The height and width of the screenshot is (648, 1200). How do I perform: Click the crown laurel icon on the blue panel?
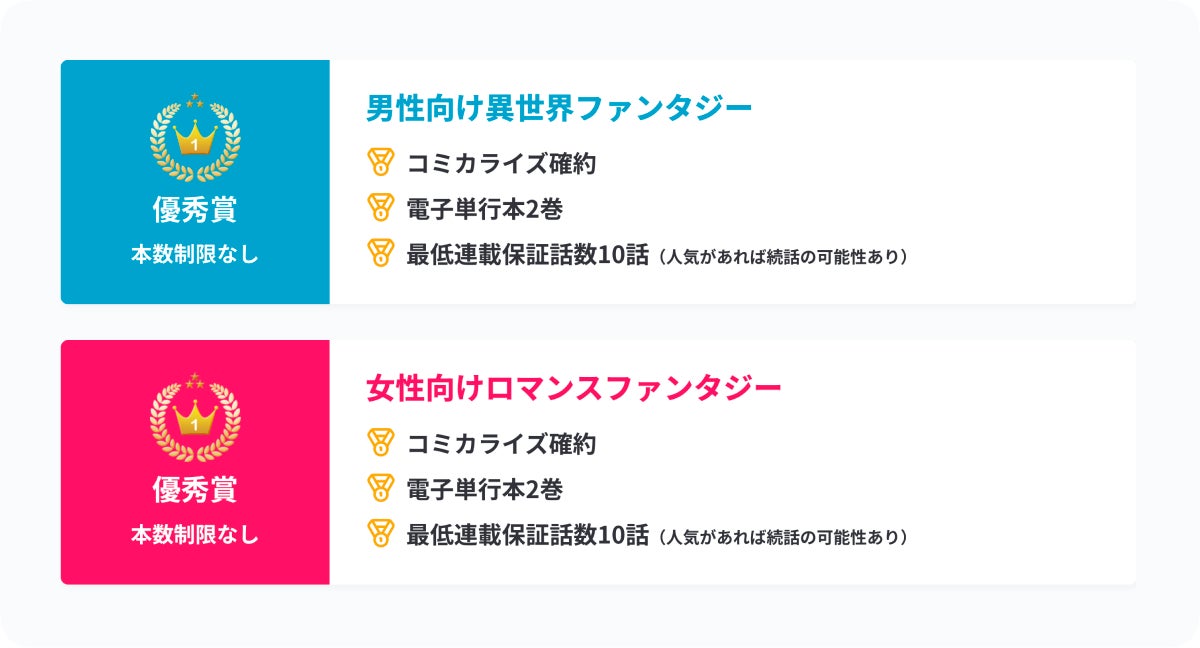click(195, 137)
